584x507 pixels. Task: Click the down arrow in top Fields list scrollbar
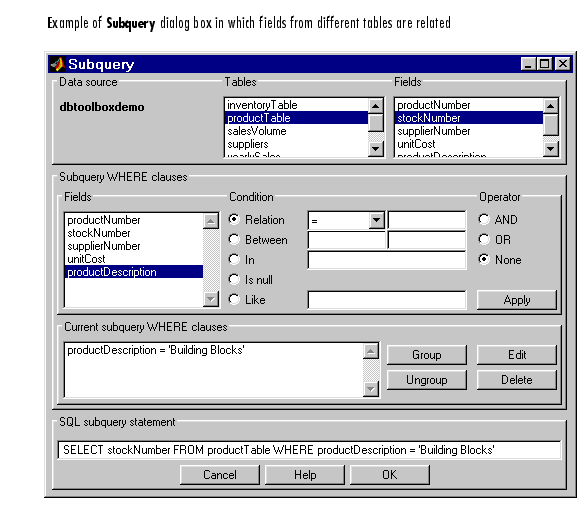pyautogui.click(x=550, y=149)
